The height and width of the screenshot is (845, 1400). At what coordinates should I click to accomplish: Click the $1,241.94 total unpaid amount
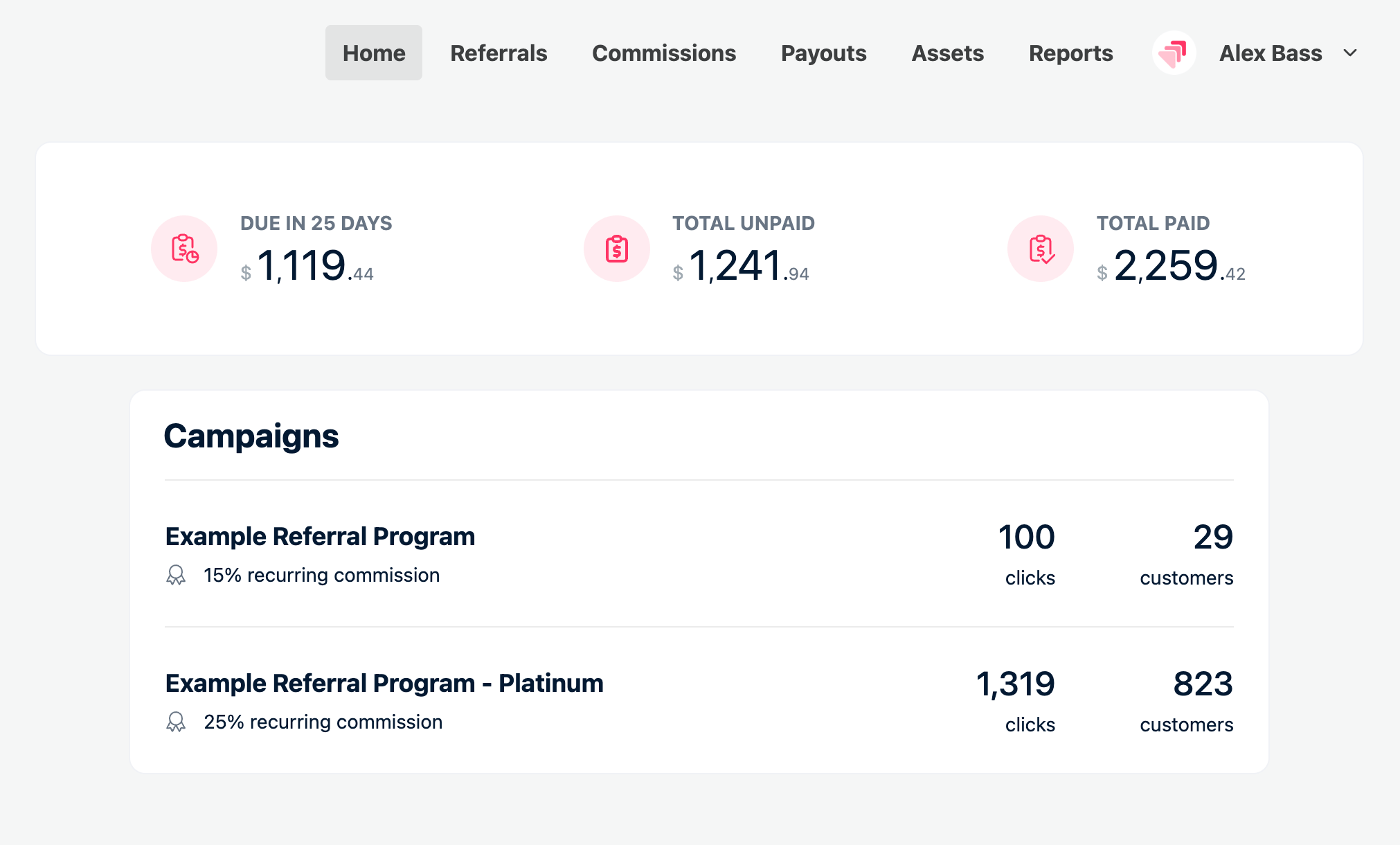tap(741, 266)
